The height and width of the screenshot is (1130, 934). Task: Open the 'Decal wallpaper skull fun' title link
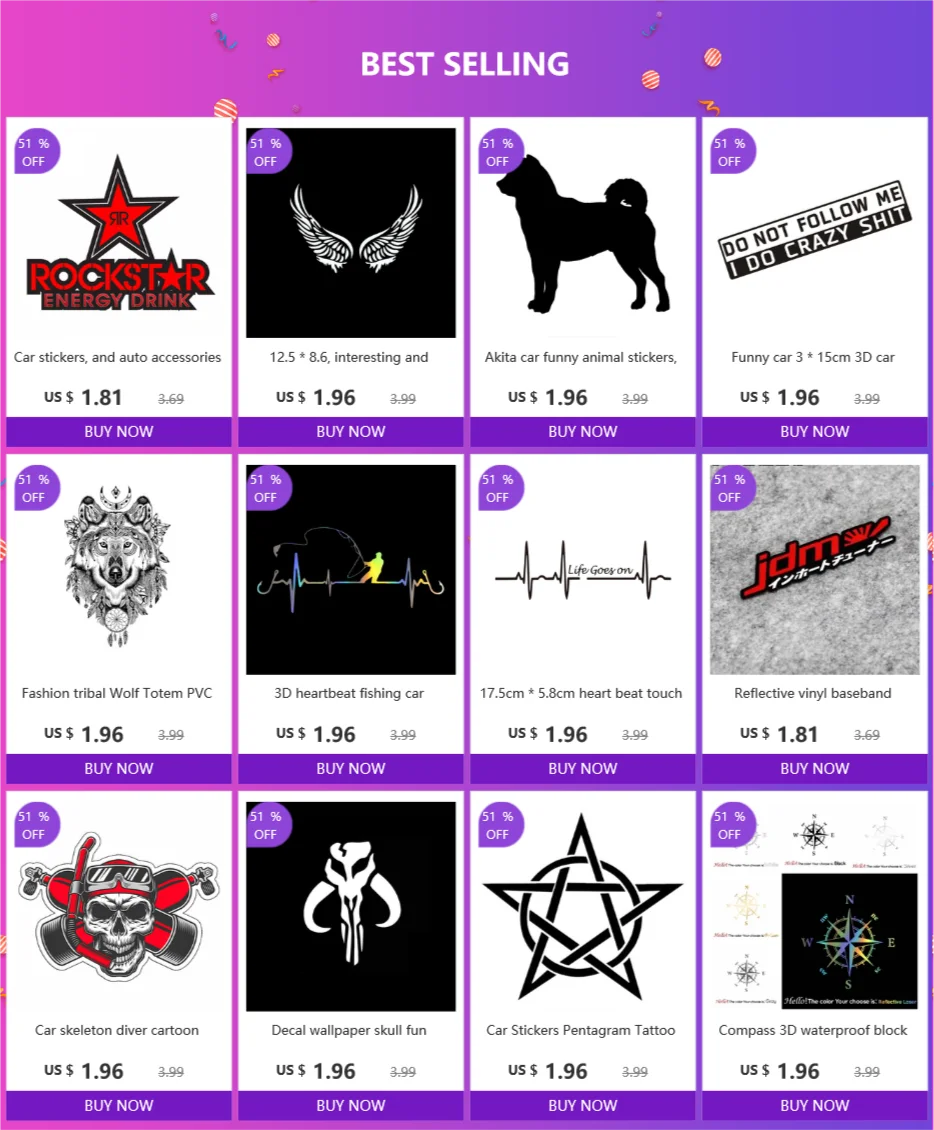[x=349, y=1031]
